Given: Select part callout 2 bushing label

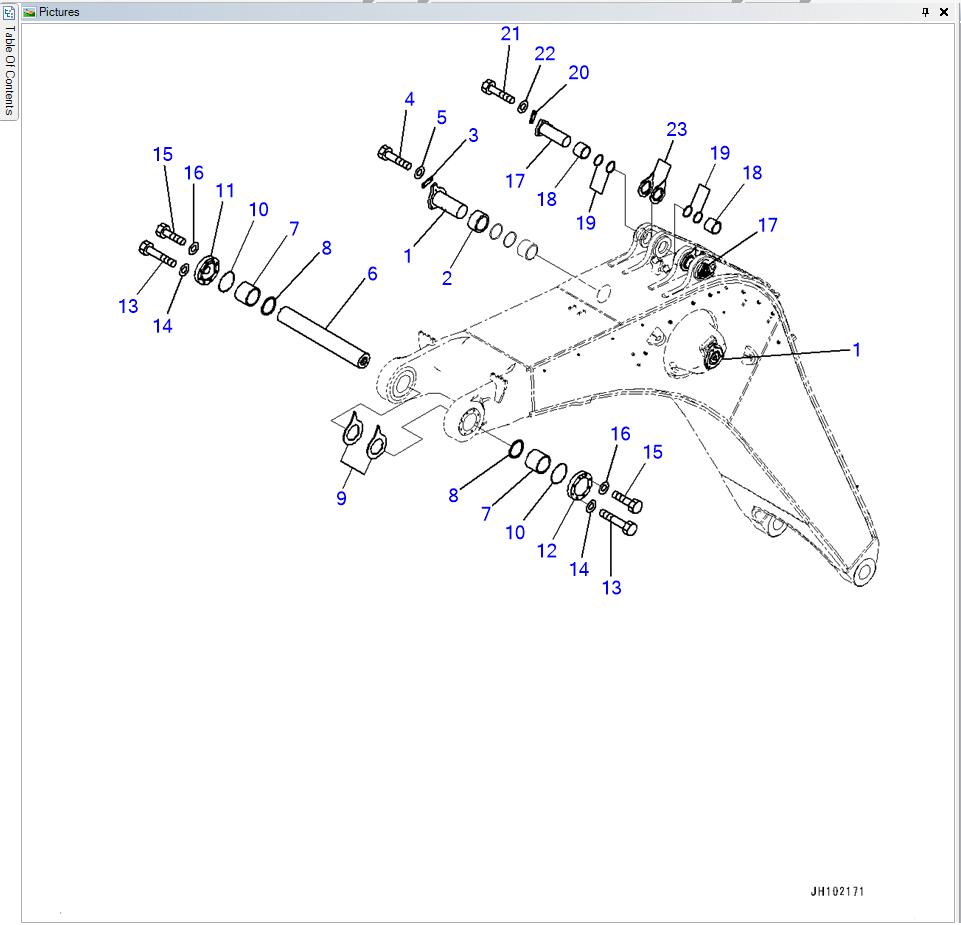Looking at the screenshot, I should click(447, 278).
